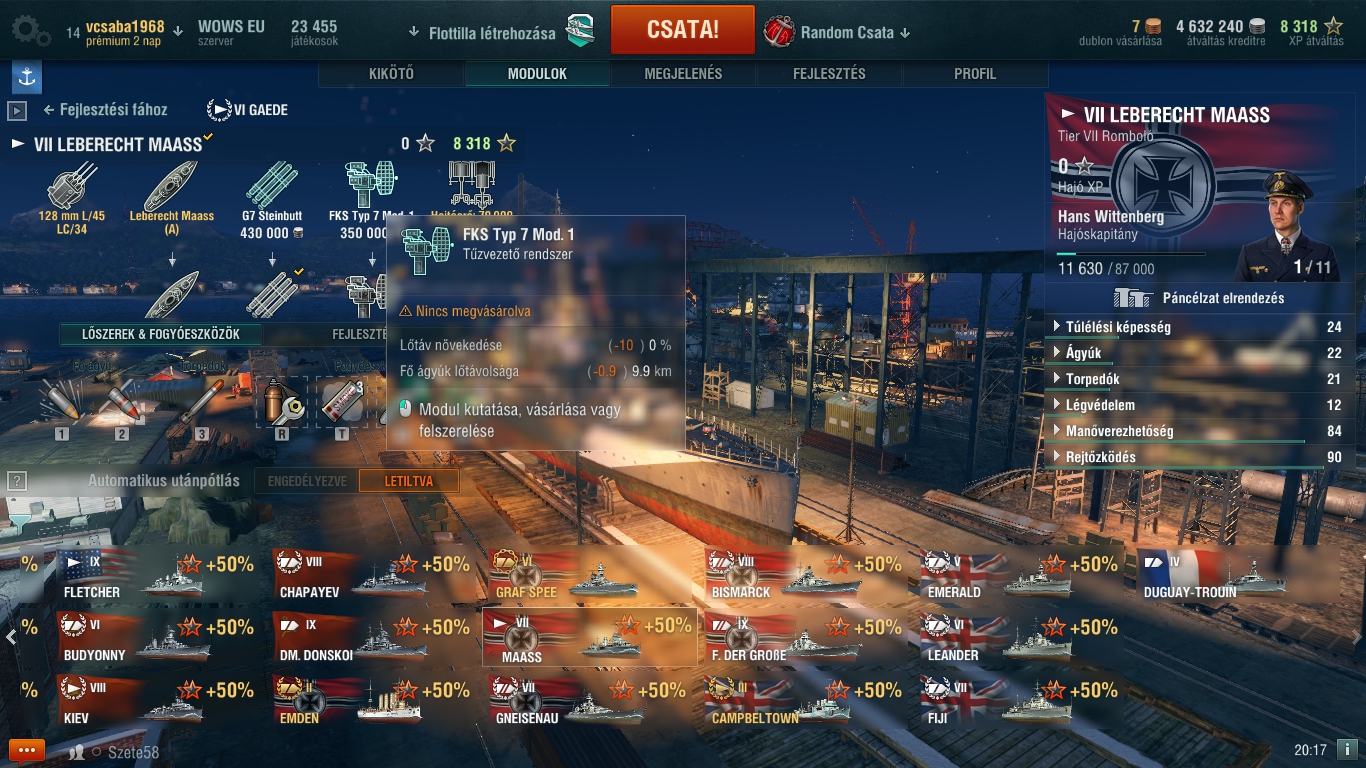Select the 128 mm L/45 gun module
Screen dimensions: 1366x768
(71, 200)
